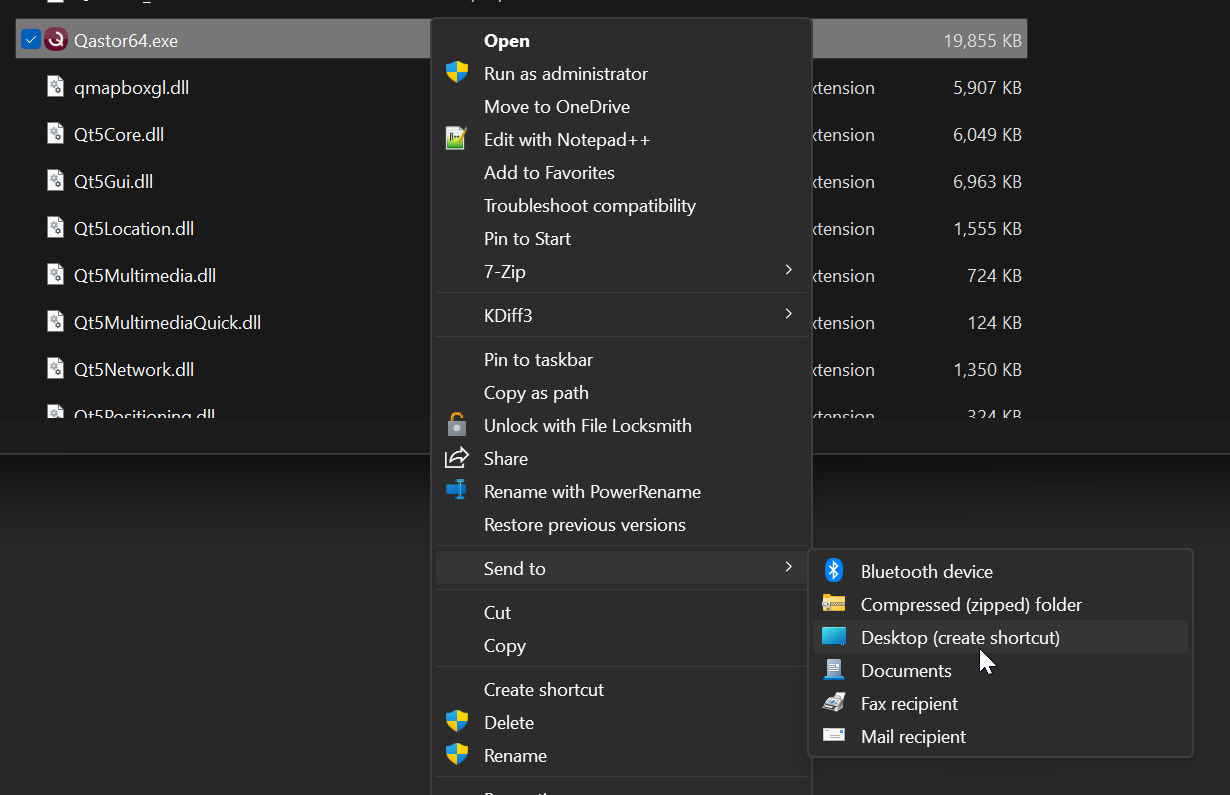The width and height of the screenshot is (1230, 795).
Task: Select Troubleshoot compatibility entry
Action: click(x=589, y=205)
